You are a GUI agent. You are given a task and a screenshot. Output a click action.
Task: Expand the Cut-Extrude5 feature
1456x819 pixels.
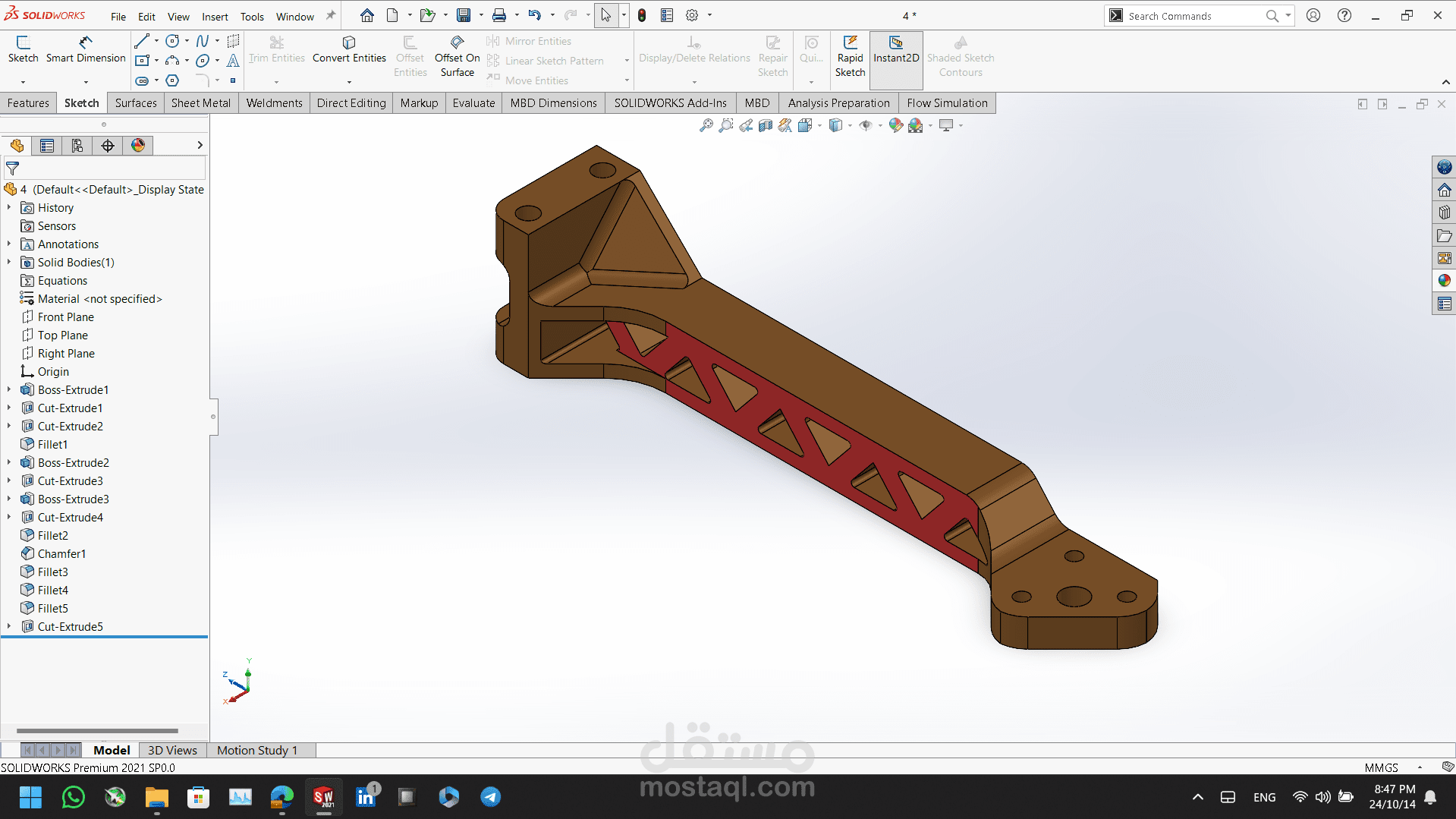pyautogui.click(x=9, y=627)
